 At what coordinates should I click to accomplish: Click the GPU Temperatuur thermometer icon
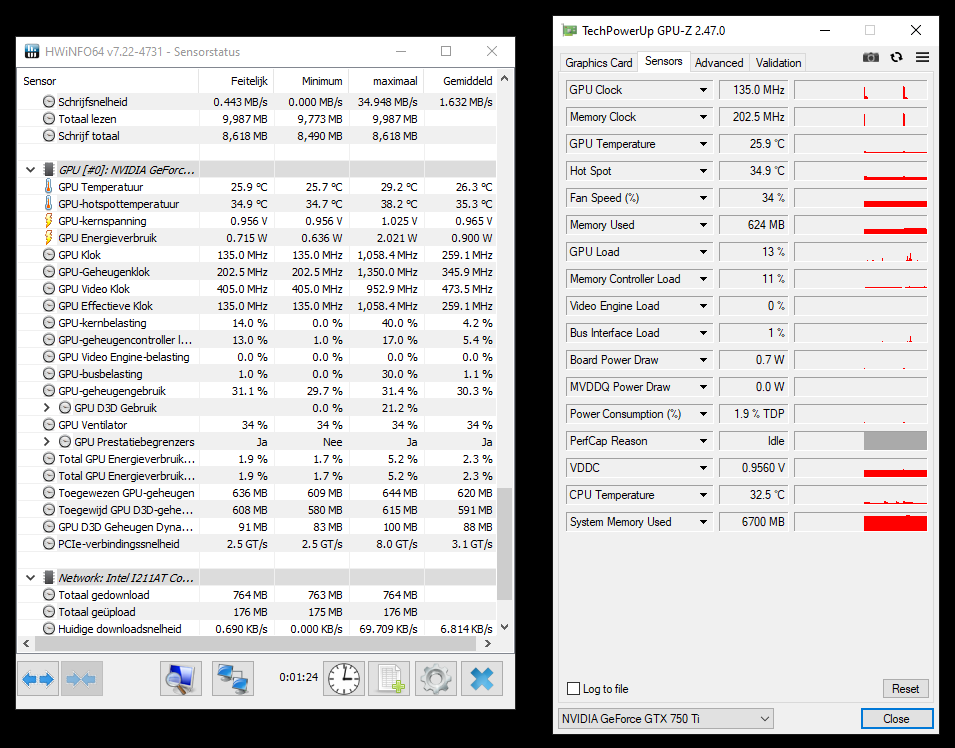click(x=49, y=186)
